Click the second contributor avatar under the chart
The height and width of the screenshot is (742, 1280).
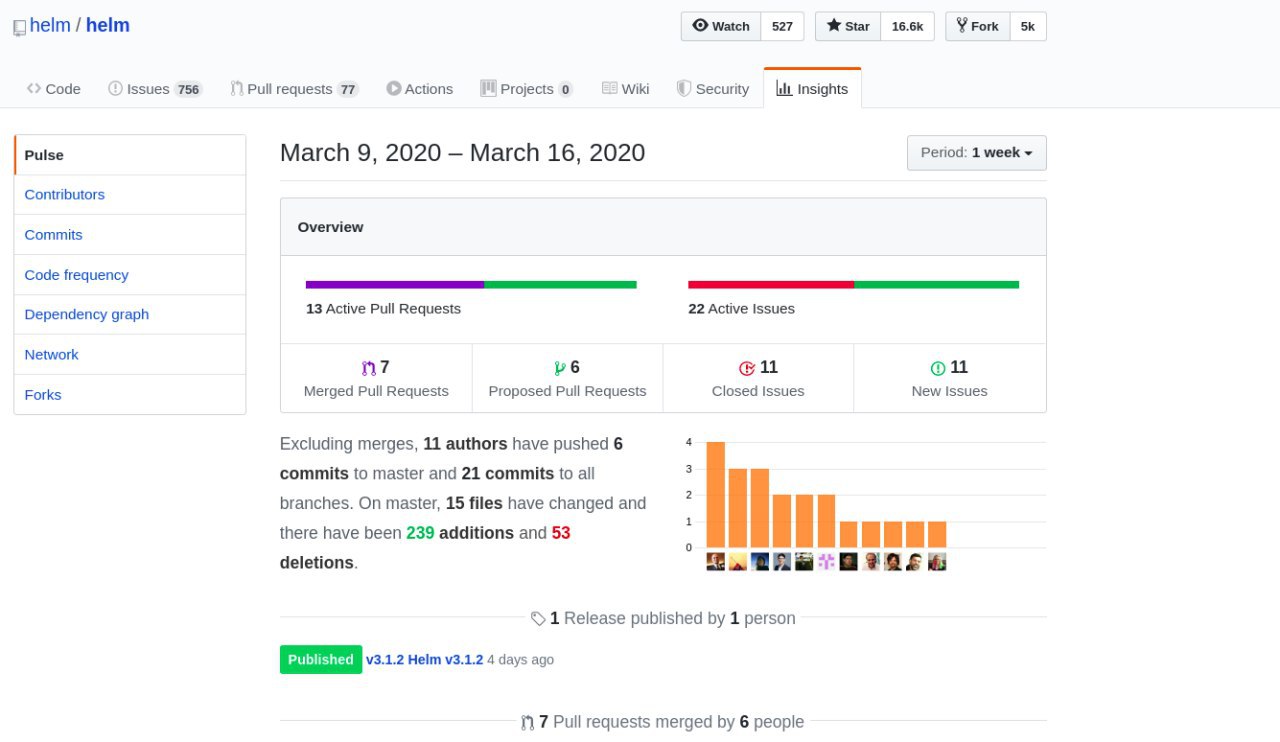point(737,562)
